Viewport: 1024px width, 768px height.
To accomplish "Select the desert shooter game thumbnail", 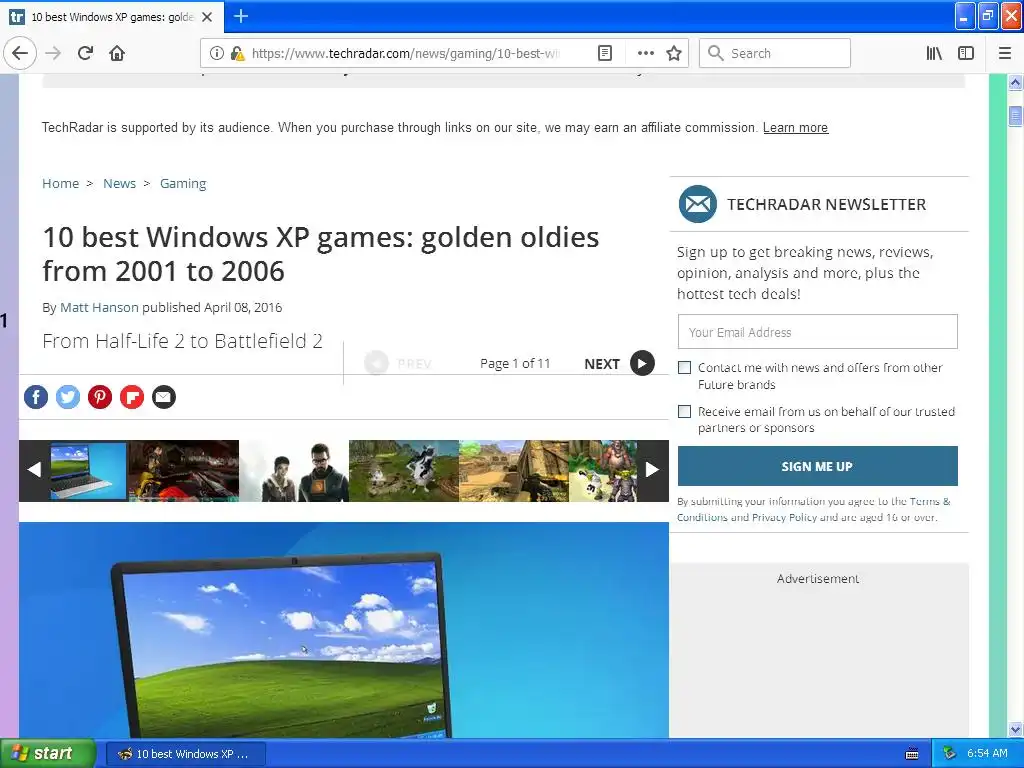I will coord(514,471).
